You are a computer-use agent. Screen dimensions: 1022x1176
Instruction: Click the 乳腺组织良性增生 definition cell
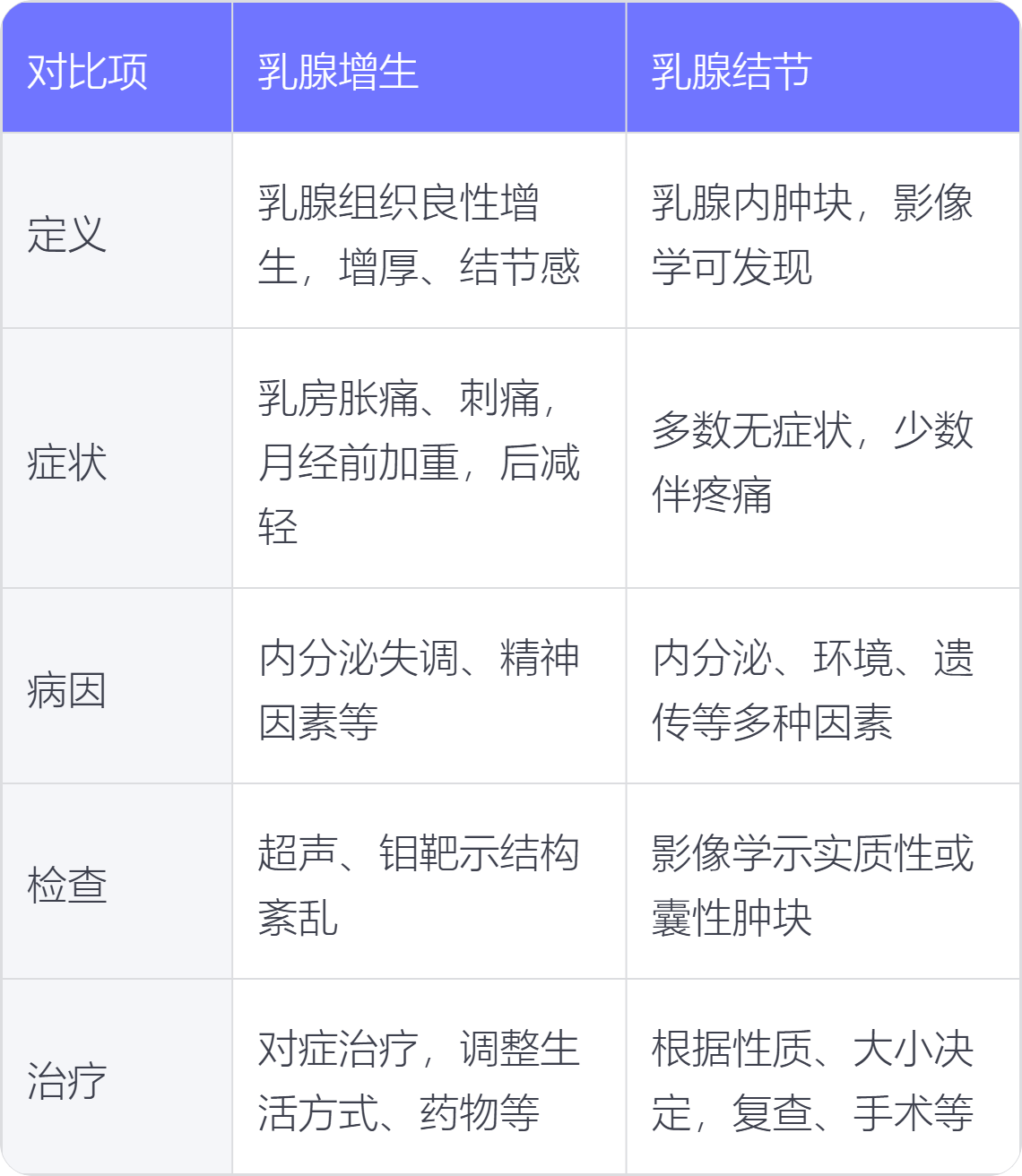pyautogui.click(x=419, y=235)
